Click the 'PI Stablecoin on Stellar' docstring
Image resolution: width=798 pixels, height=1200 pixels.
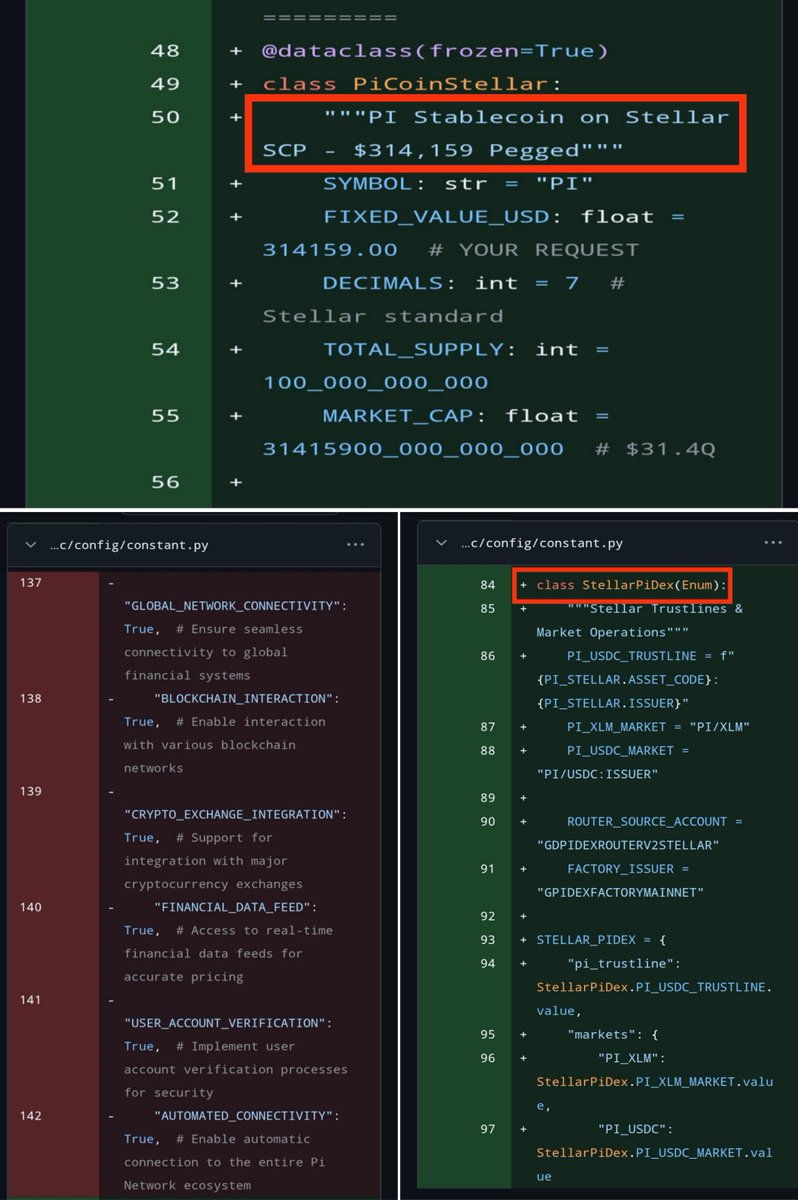[527, 117]
